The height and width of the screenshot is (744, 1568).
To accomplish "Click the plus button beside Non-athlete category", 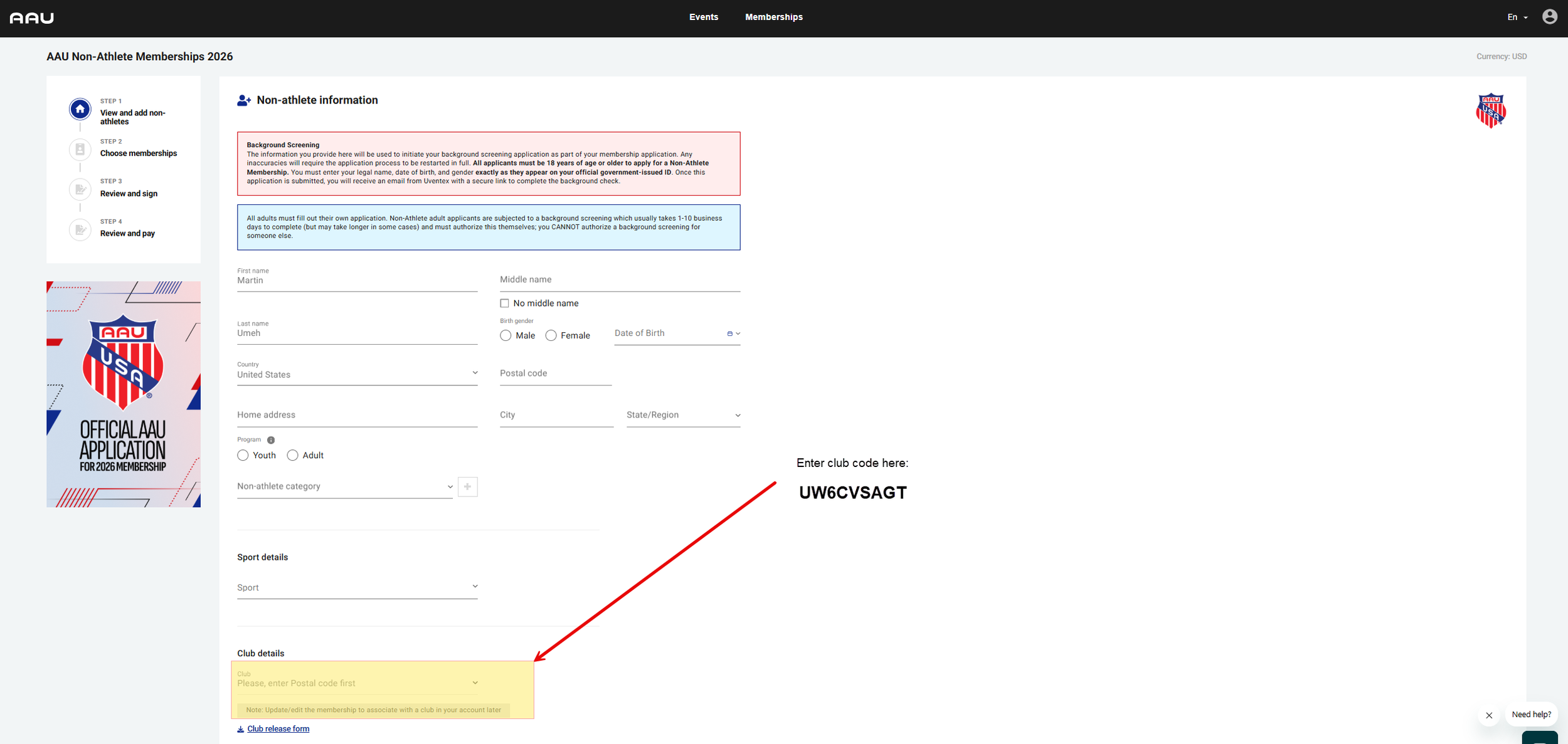I will coord(467,487).
